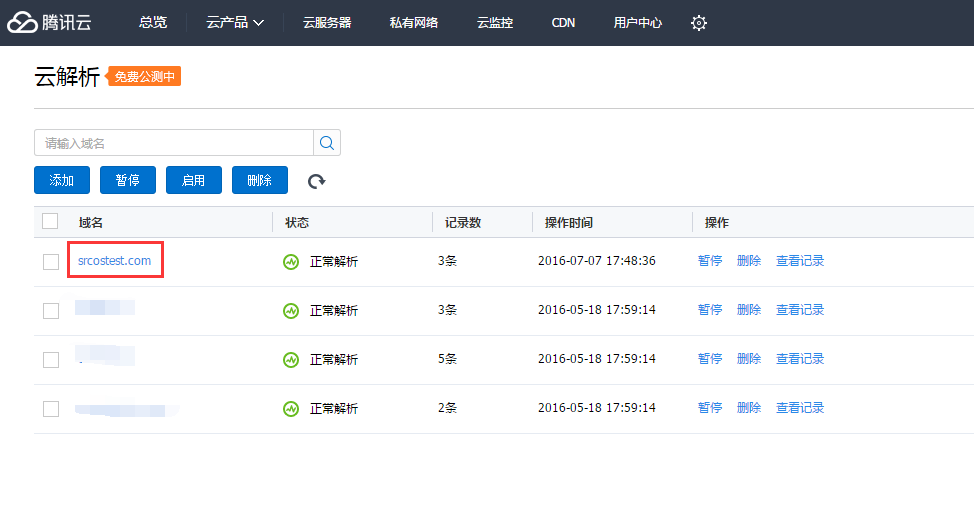Toggle the select-all header checkbox

(x=50, y=221)
